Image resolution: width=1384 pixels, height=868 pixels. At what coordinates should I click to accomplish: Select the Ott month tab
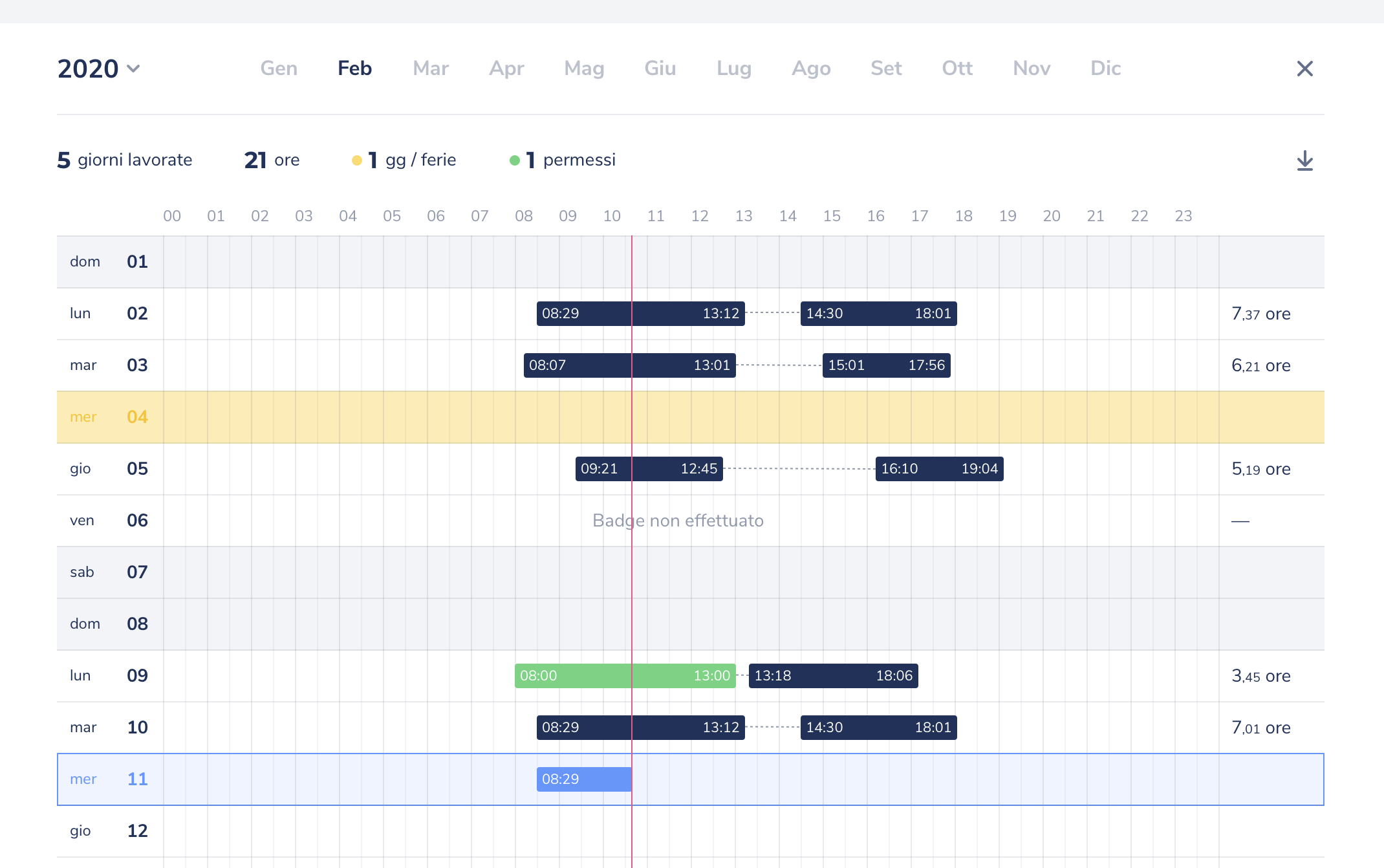(x=957, y=69)
